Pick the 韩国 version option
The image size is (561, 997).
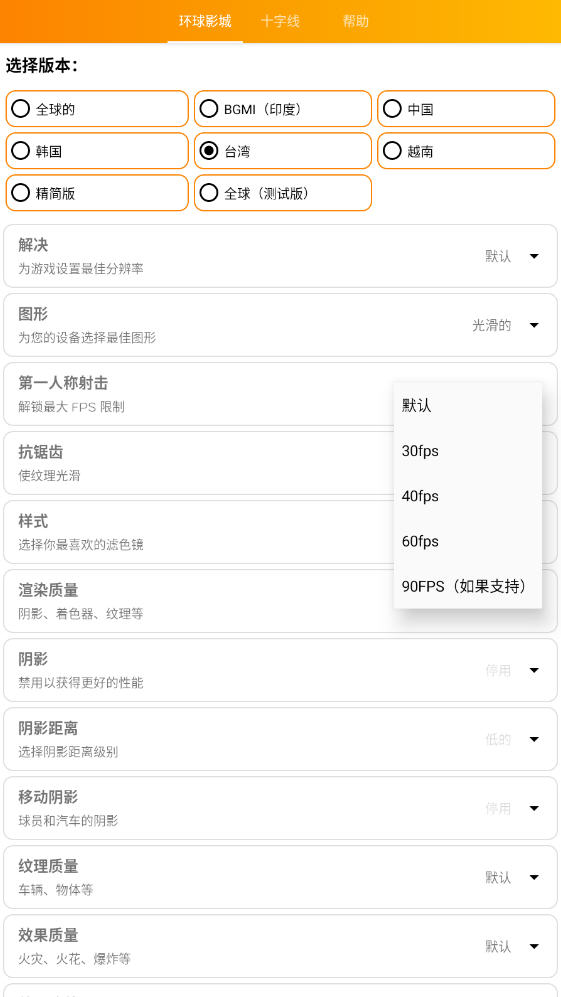(x=97, y=151)
